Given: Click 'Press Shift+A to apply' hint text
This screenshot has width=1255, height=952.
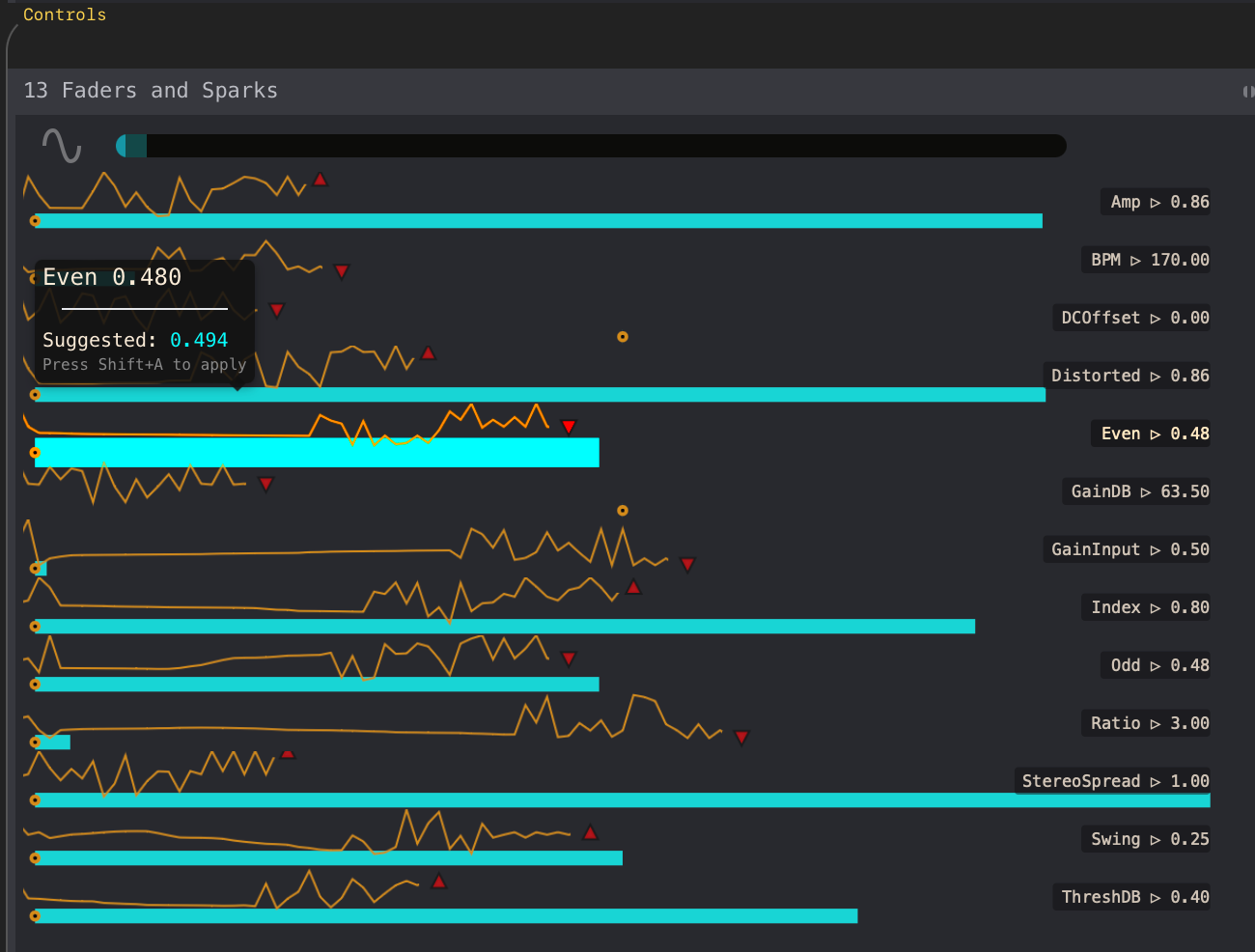Looking at the screenshot, I should click(145, 365).
